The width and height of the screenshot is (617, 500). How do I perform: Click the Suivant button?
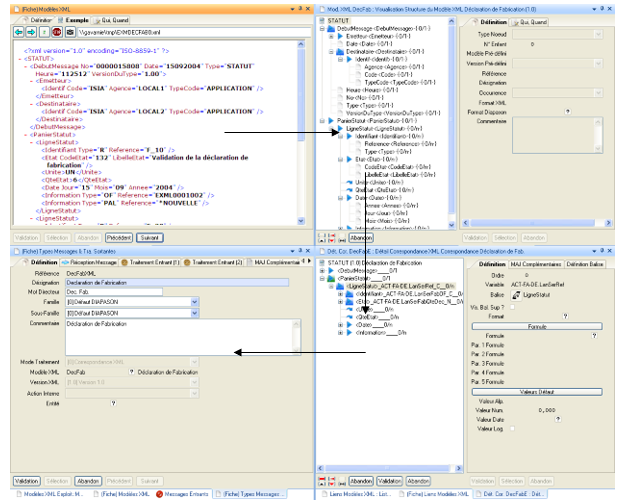pyautogui.click(x=147, y=238)
